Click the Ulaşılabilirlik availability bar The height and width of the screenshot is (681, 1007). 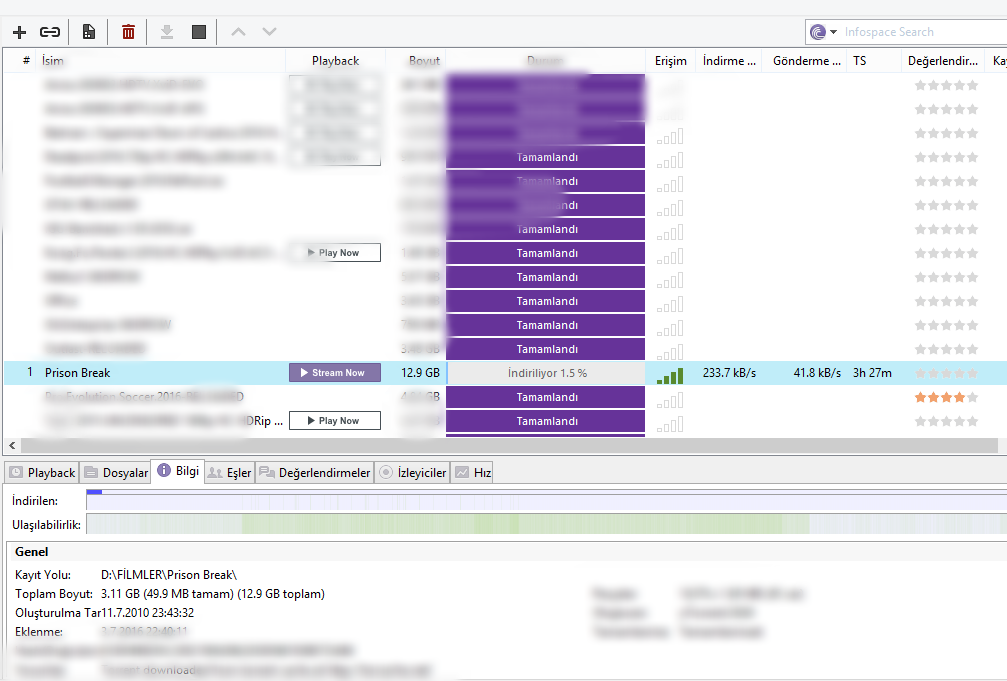pos(547,524)
